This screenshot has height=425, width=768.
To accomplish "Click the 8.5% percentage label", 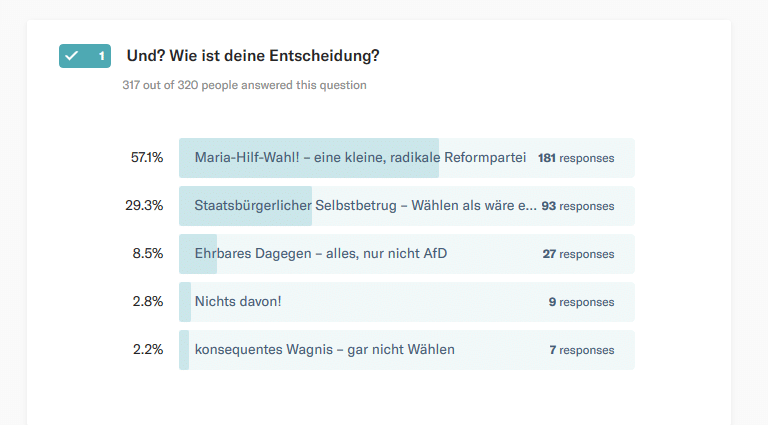I will 148,254.
